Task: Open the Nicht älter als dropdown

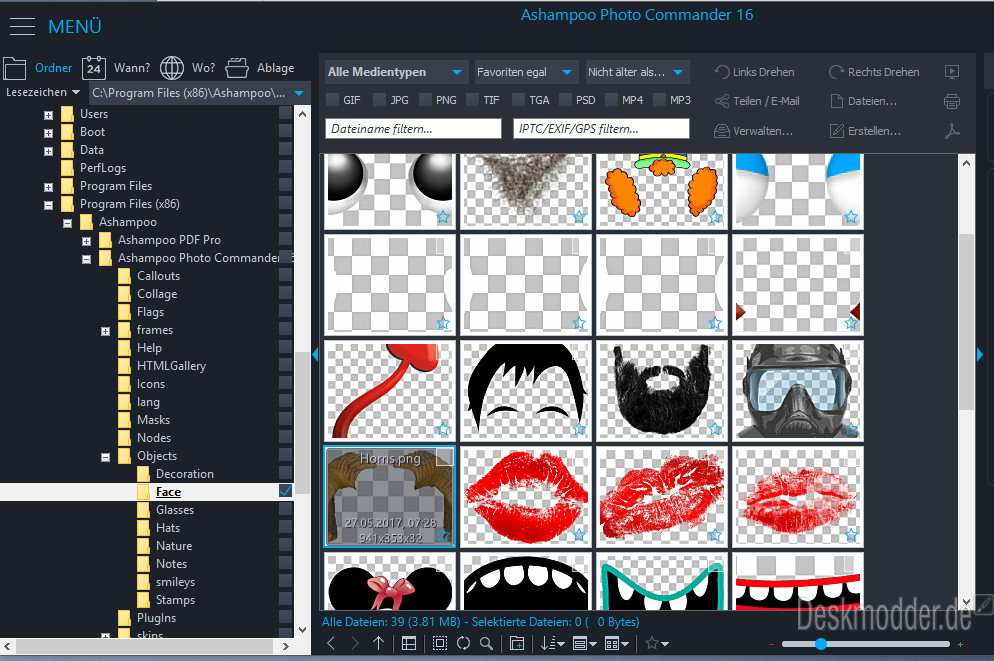Action: click(636, 72)
